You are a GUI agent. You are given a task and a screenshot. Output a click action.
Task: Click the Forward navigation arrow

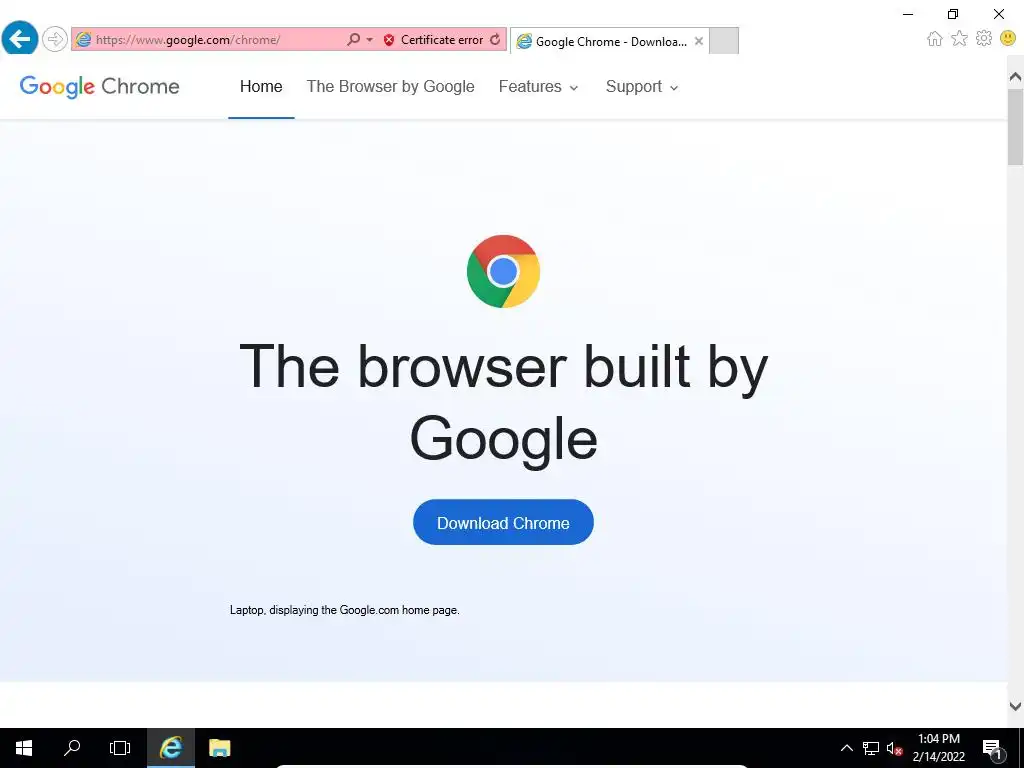click(55, 39)
